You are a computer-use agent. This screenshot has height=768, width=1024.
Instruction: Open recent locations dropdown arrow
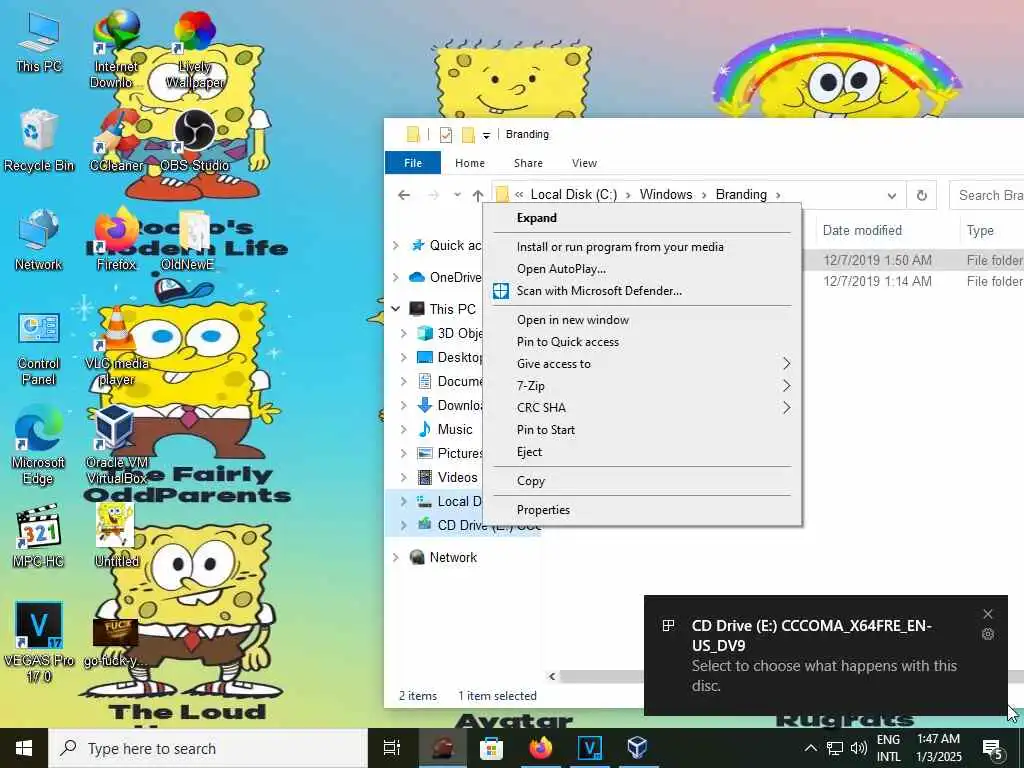(457, 195)
